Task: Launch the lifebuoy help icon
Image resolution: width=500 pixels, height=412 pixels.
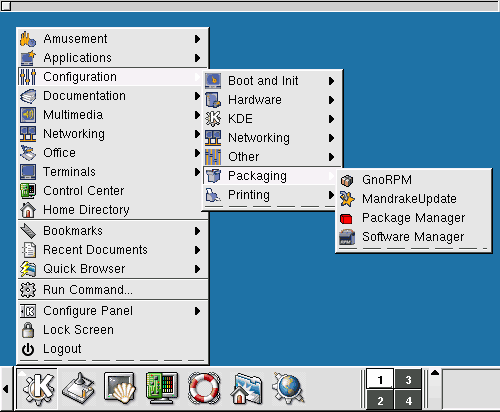Action: pos(204,389)
